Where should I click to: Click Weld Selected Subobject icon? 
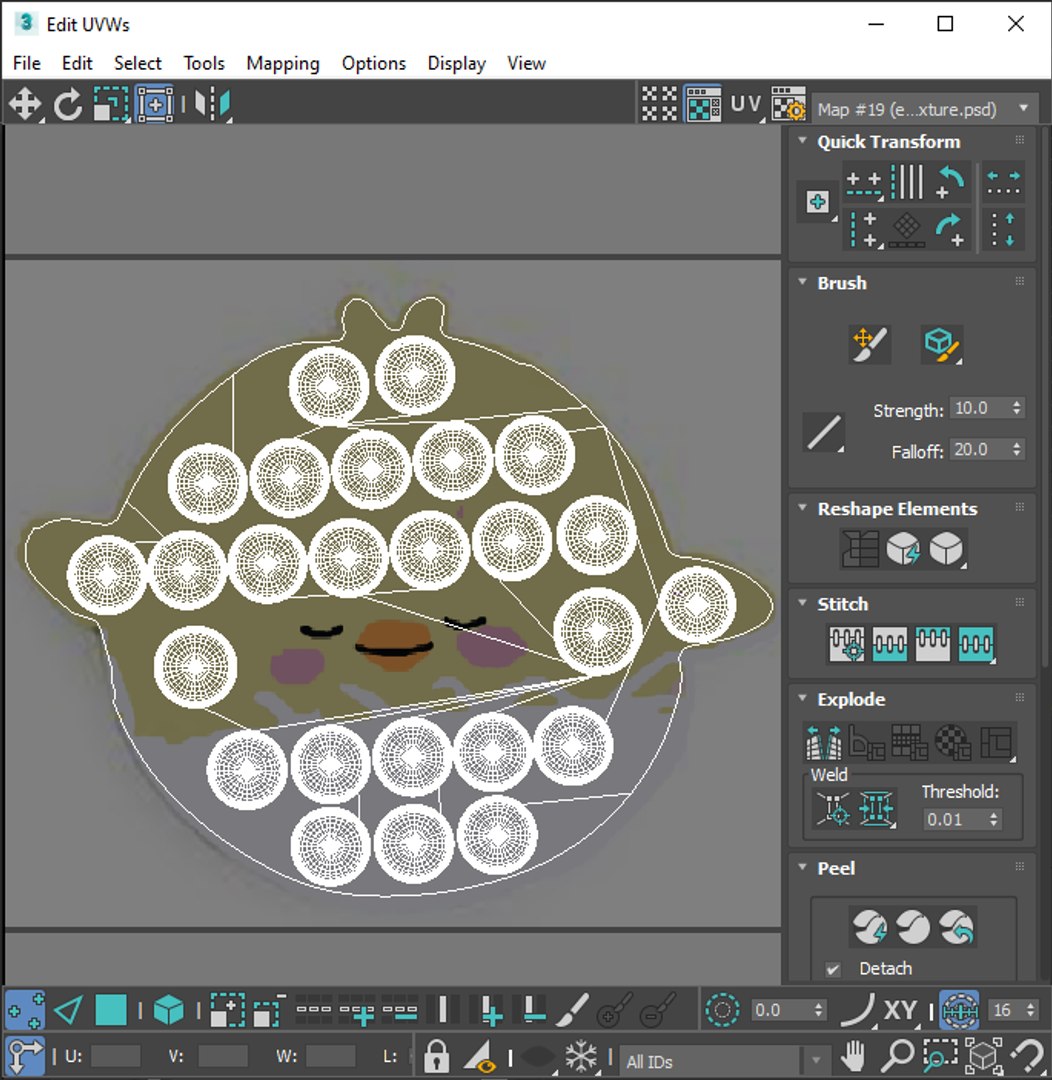click(x=876, y=808)
